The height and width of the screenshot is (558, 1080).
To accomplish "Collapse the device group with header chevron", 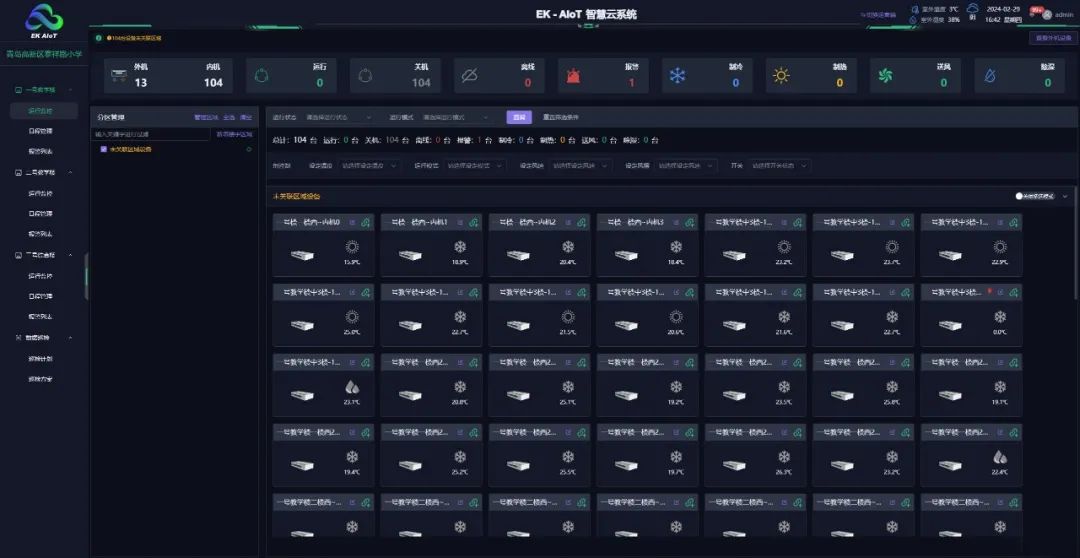I will pyautogui.click(x=1065, y=197).
